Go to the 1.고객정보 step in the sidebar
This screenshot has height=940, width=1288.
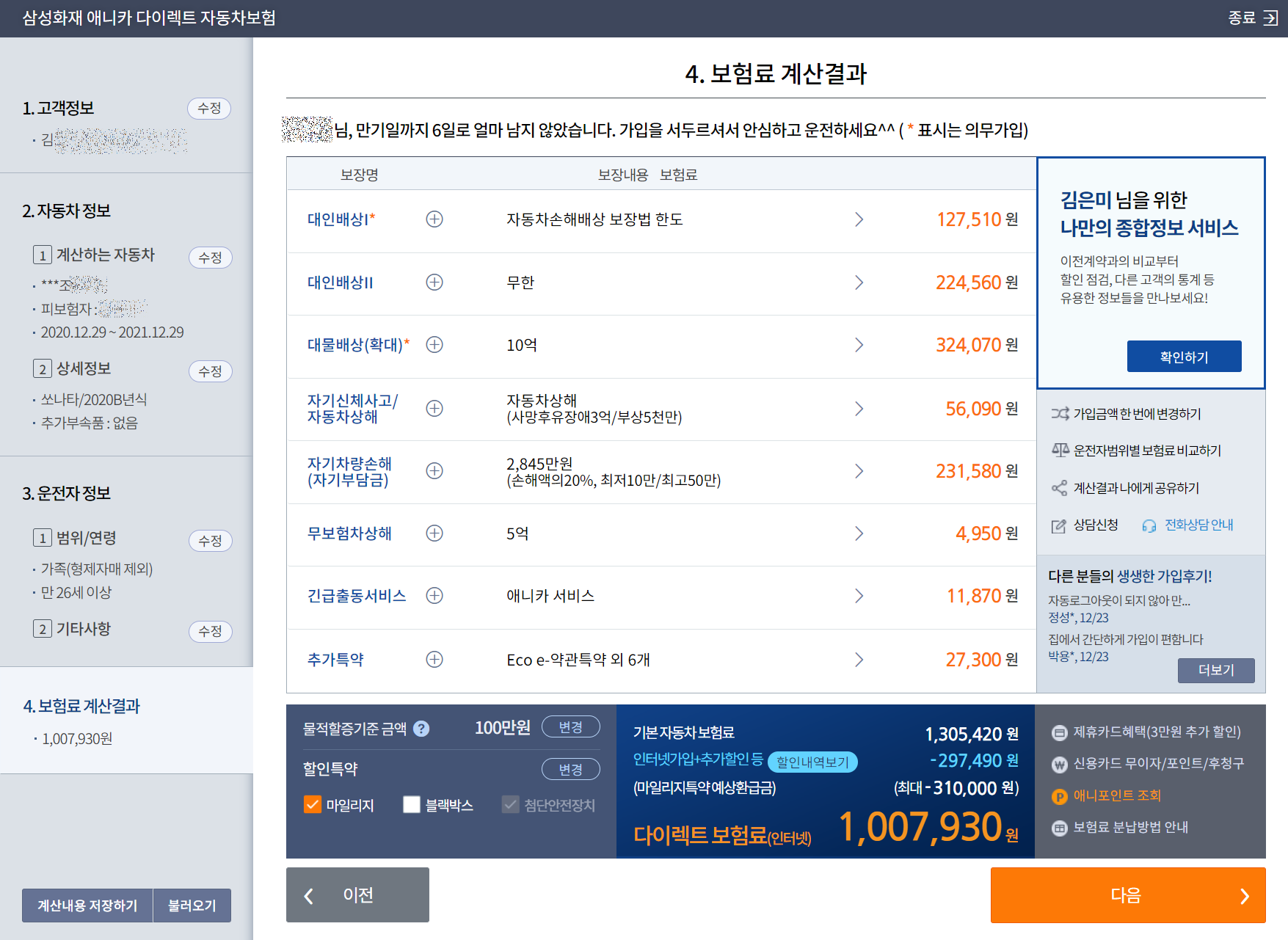coord(59,109)
